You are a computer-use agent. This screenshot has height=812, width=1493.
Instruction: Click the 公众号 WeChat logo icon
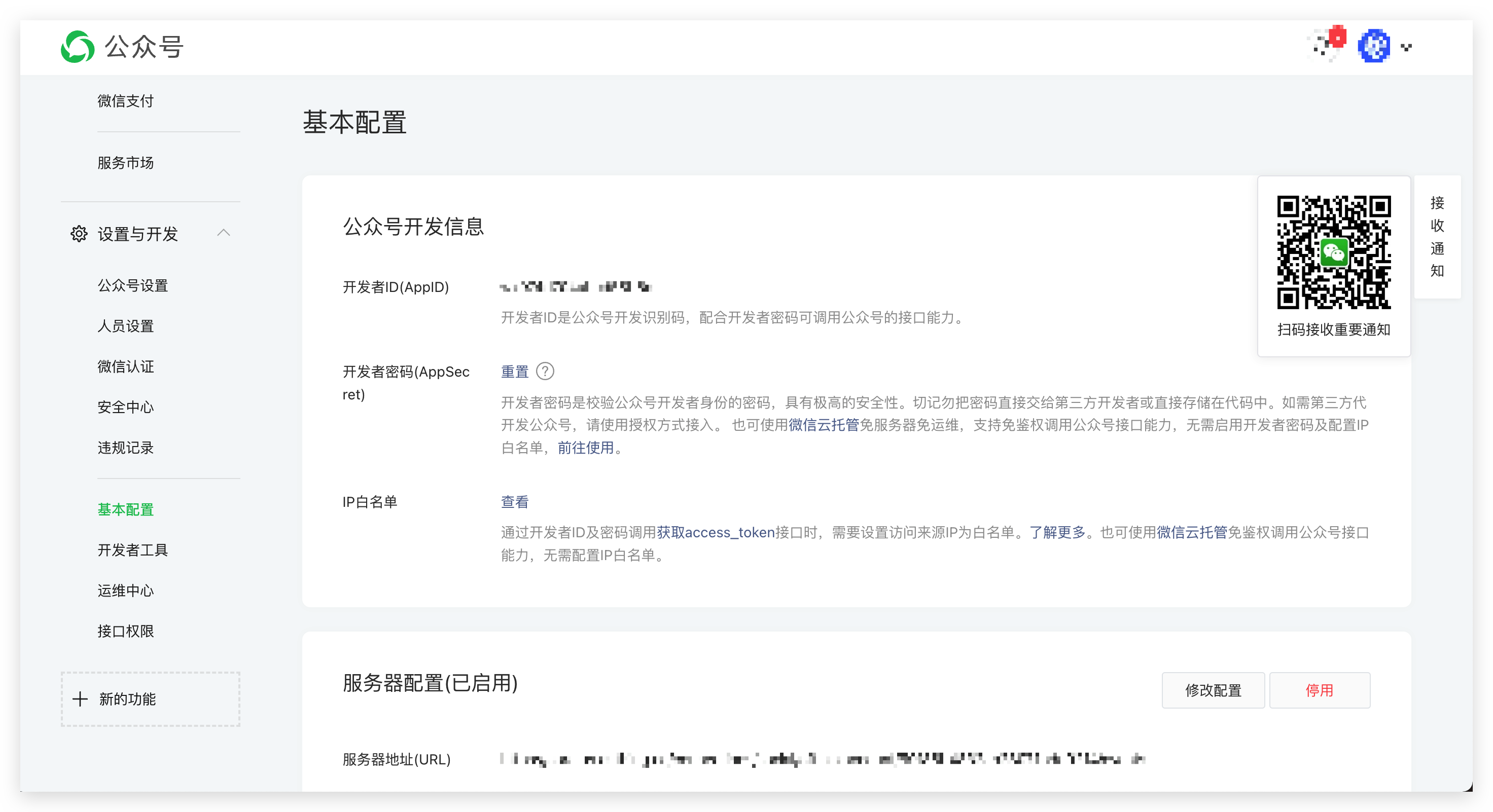(x=78, y=48)
